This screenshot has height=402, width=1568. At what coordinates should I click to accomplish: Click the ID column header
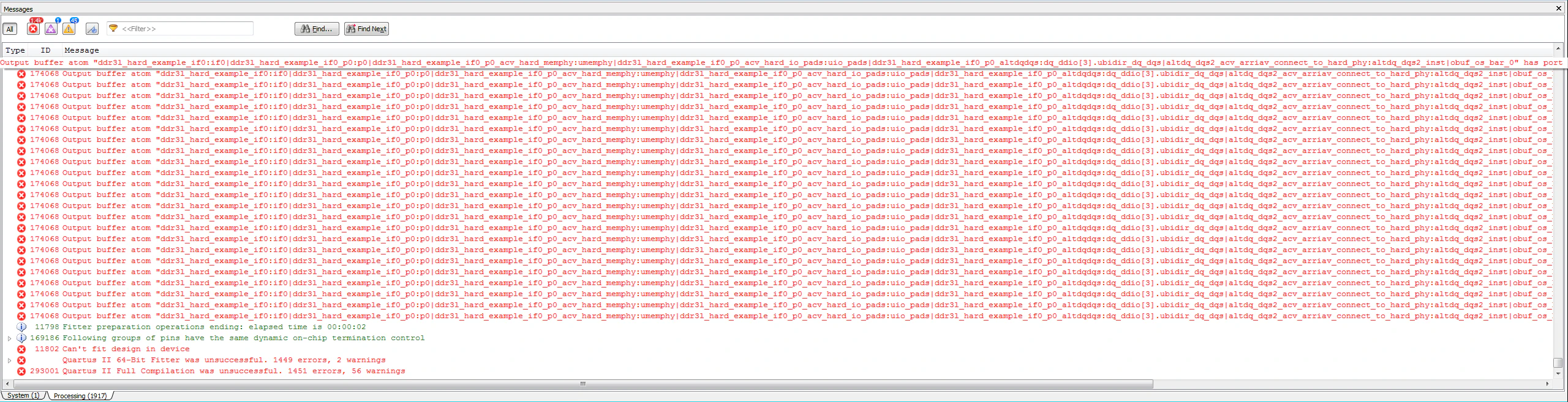45,50
